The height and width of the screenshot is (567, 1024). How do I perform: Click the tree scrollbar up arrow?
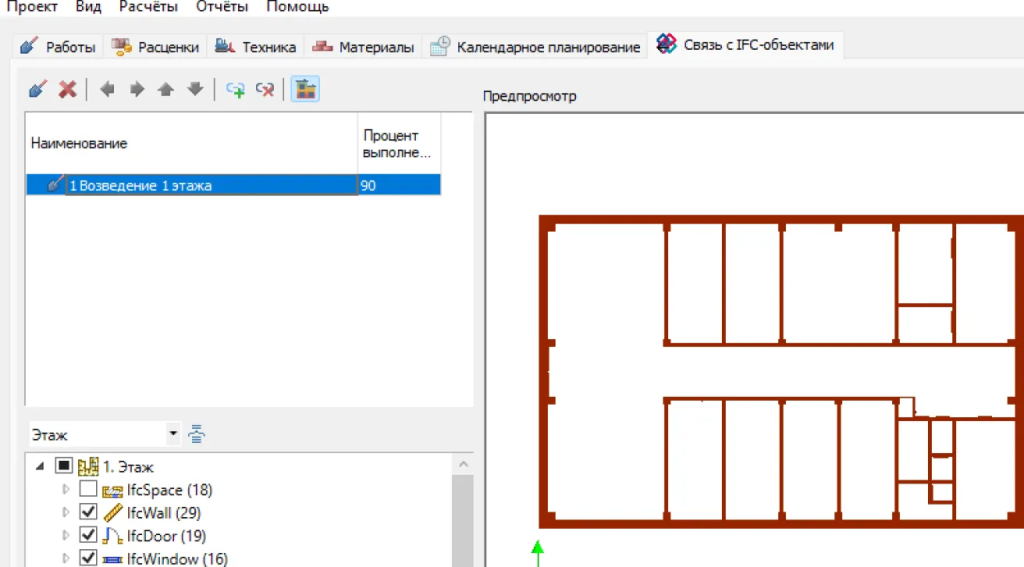[x=463, y=464]
